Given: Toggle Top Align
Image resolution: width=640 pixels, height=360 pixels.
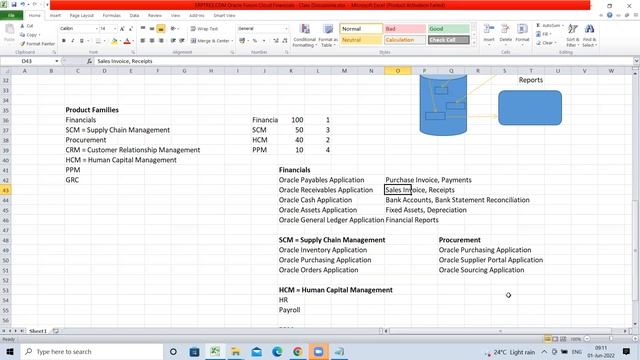Looking at the screenshot, I should [x=143, y=29].
